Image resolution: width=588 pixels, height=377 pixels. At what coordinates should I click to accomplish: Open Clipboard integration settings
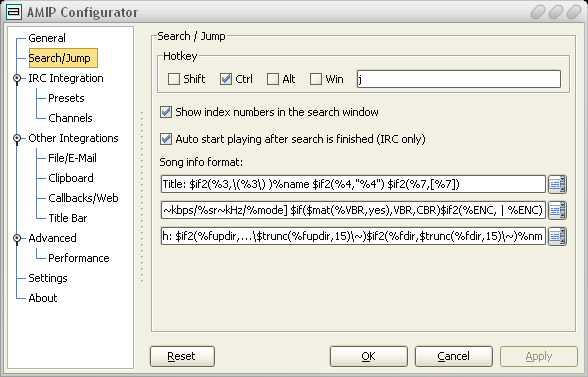pyautogui.click(x=71, y=178)
